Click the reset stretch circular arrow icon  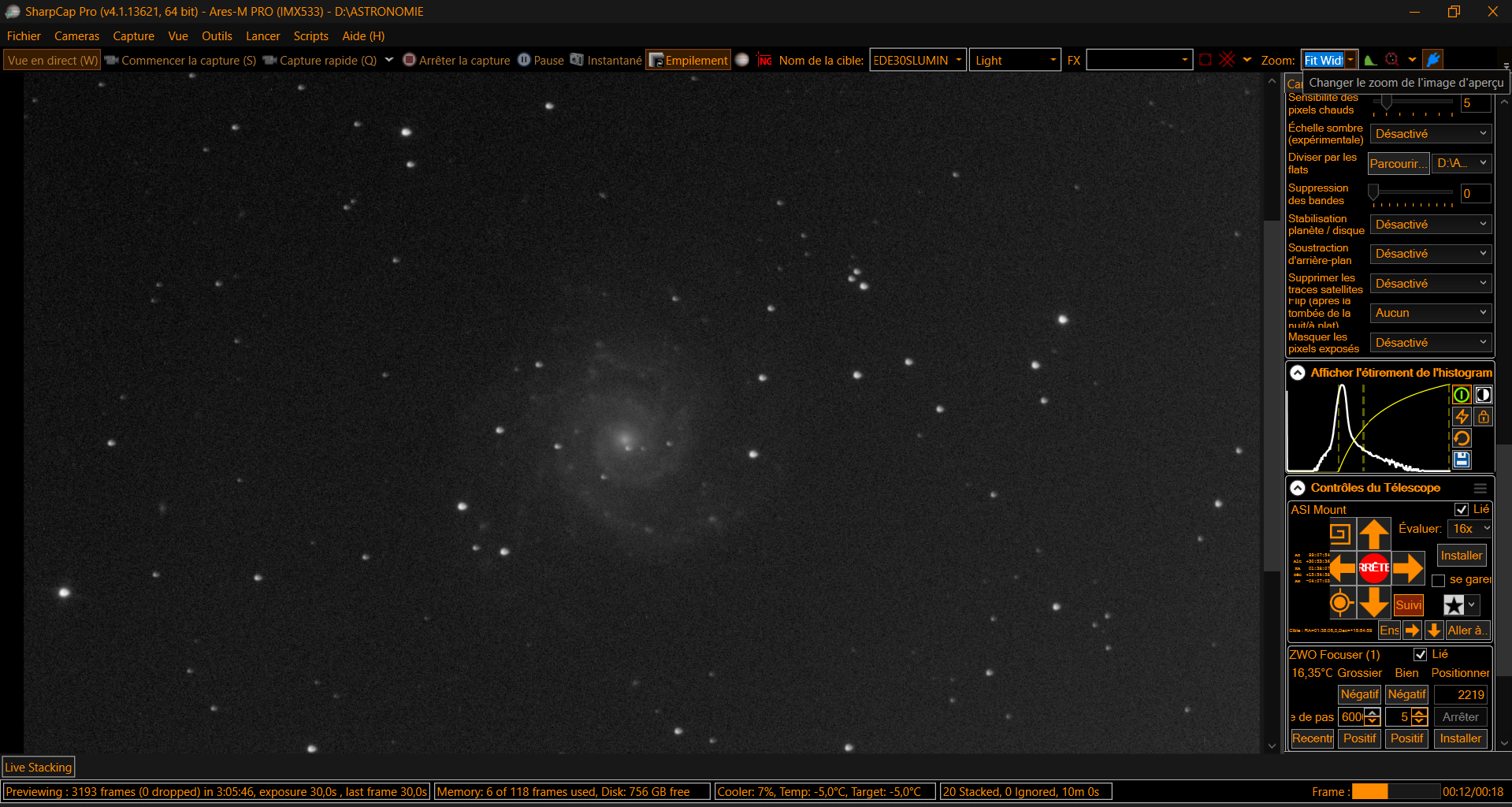click(1462, 438)
